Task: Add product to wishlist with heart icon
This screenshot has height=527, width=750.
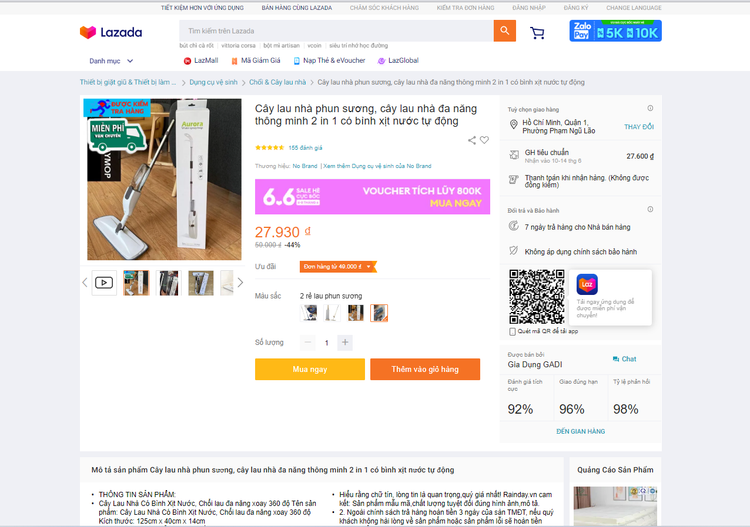Action: [485, 140]
